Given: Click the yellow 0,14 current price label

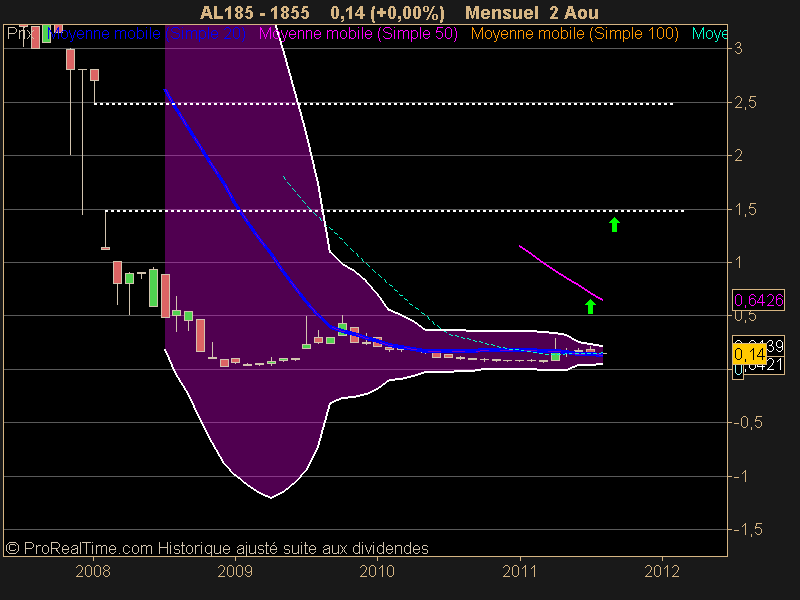Looking at the screenshot, I should tap(749, 354).
